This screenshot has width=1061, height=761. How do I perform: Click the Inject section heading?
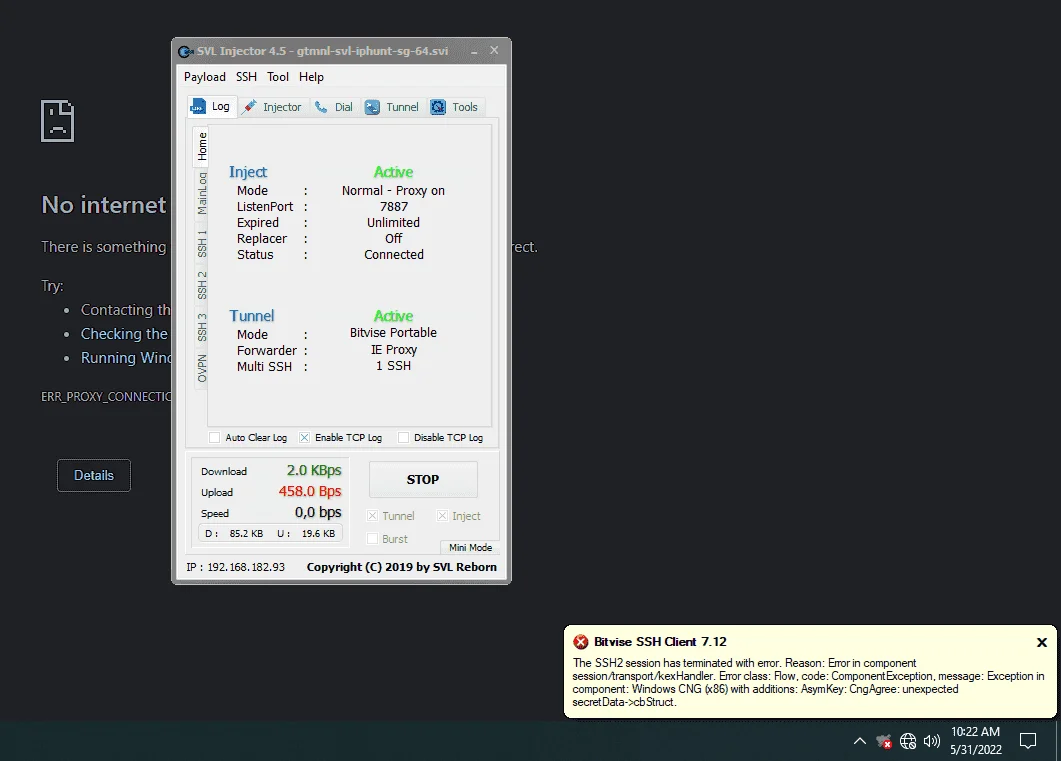tap(248, 172)
